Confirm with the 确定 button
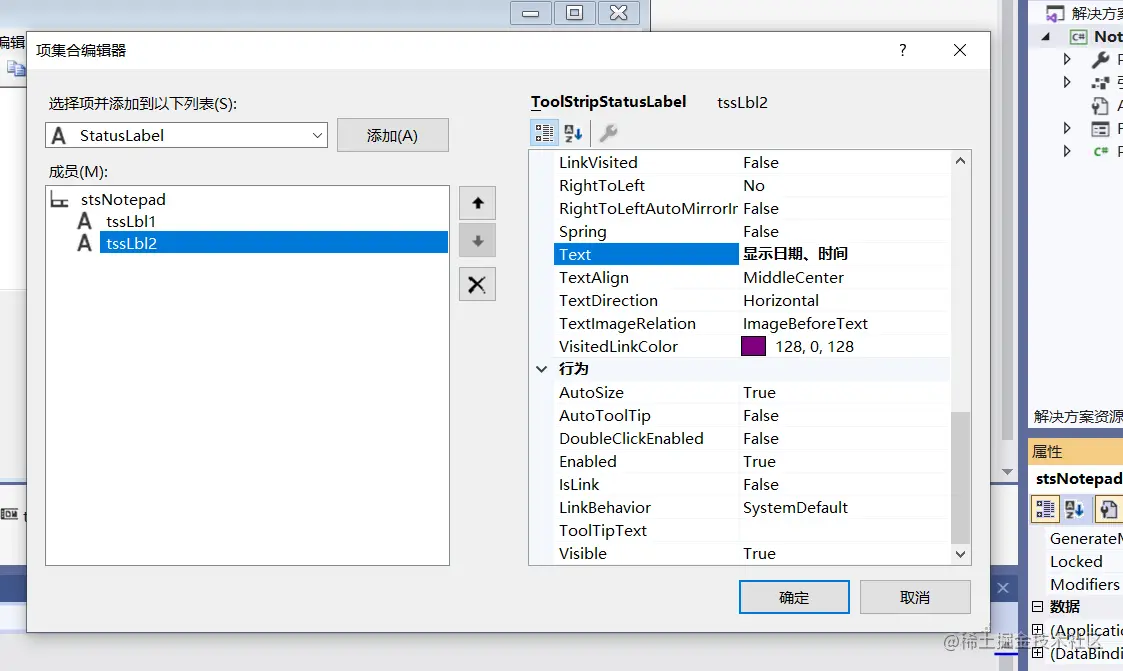1123x671 pixels. (x=794, y=597)
